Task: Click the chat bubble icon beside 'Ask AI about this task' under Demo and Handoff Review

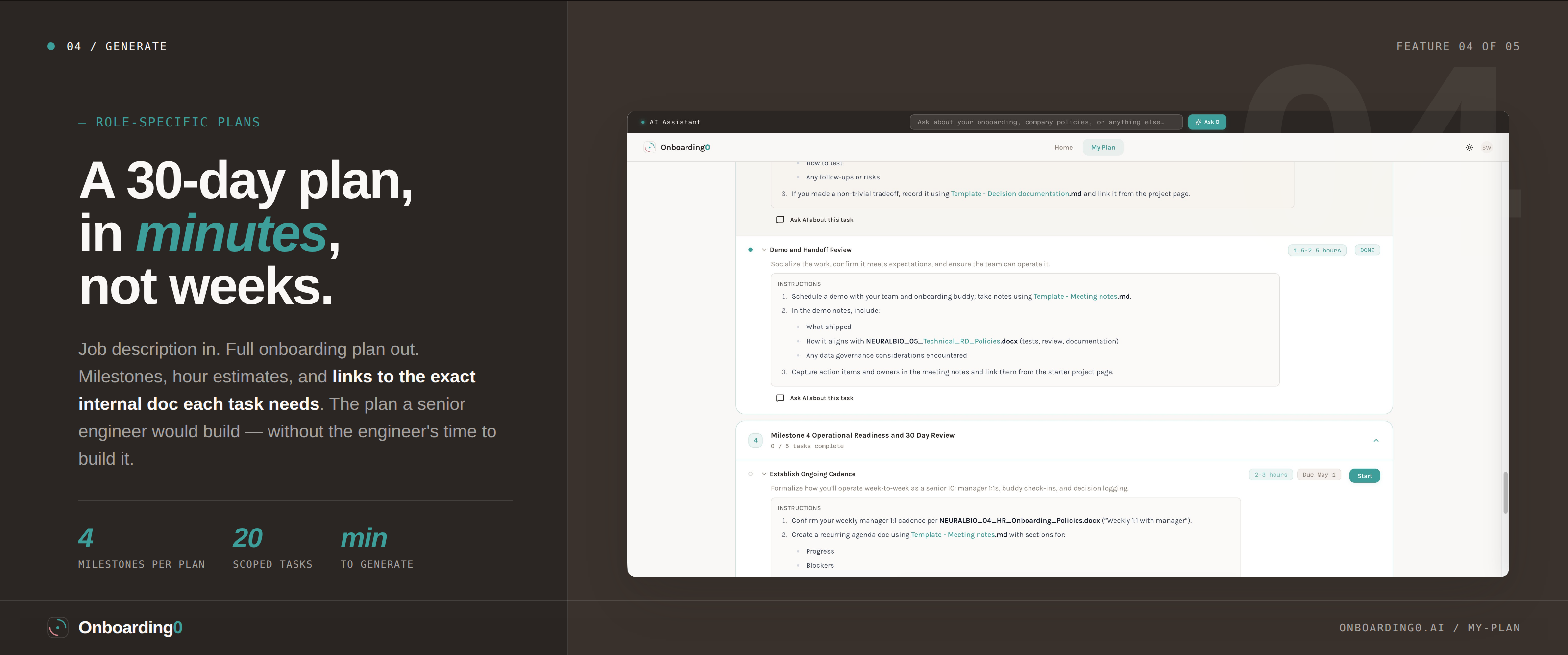Action: pos(780,397)
